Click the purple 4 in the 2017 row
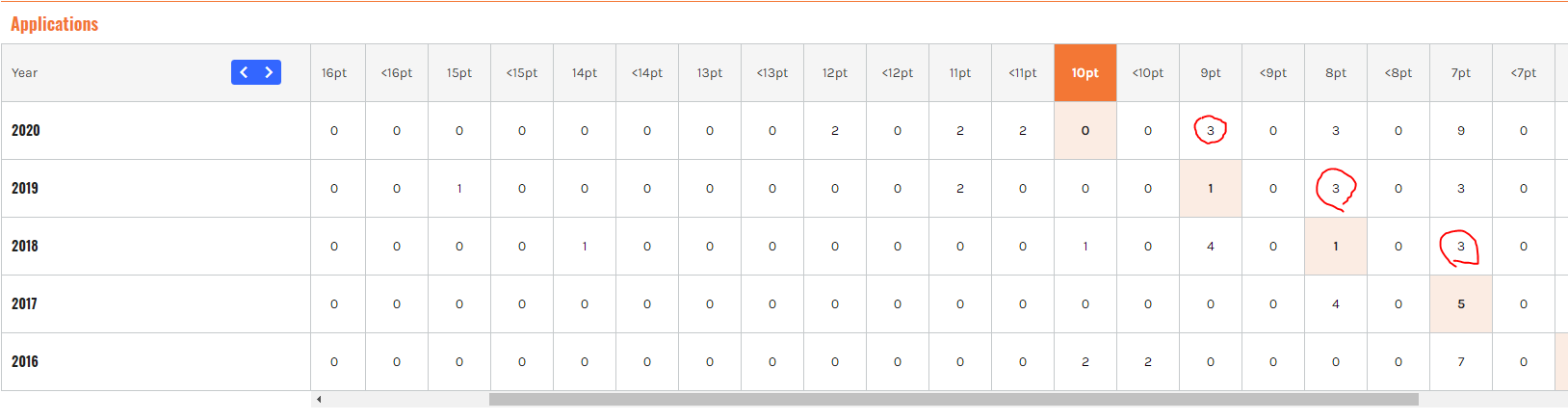The height and width of the screenshot is (420, 1568). coord(1336,303)
